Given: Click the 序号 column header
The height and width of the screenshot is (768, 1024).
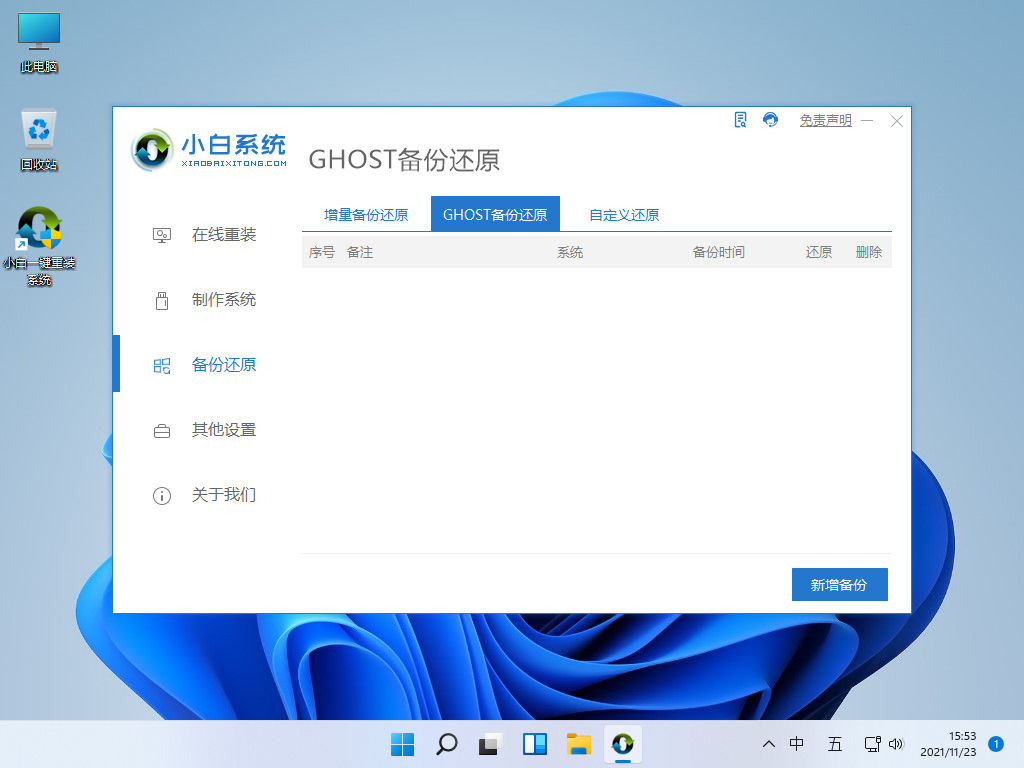Looking at the screenshot, I should tap(321, 252).
